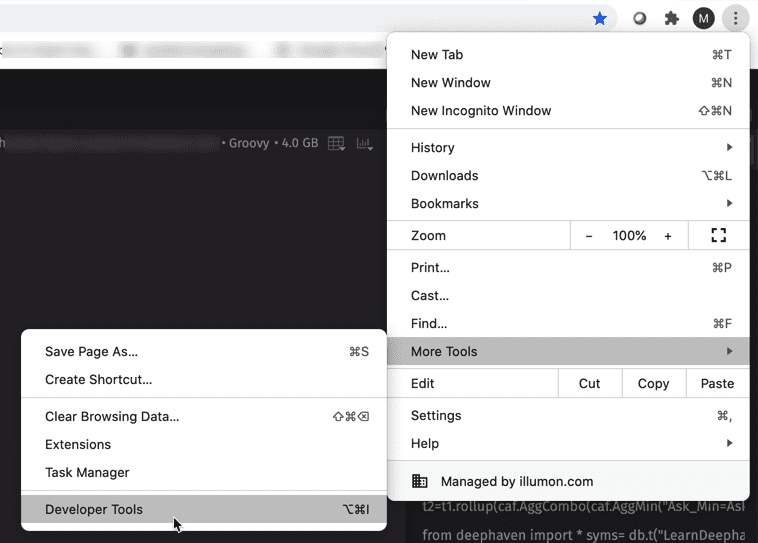Image resolution: width=758 pixels, height=543 pixels.
Task: Click the round extension icon beside the star
Action: click(640, 18)
